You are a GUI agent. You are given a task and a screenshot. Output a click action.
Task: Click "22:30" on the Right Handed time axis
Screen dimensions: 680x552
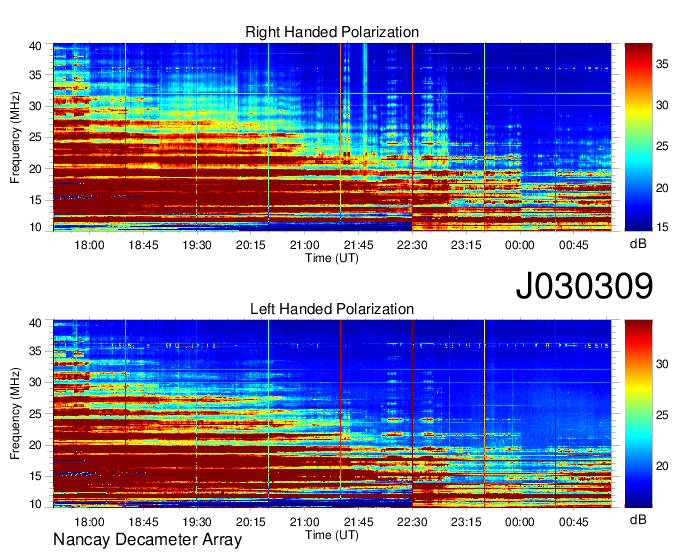point(412,245)
